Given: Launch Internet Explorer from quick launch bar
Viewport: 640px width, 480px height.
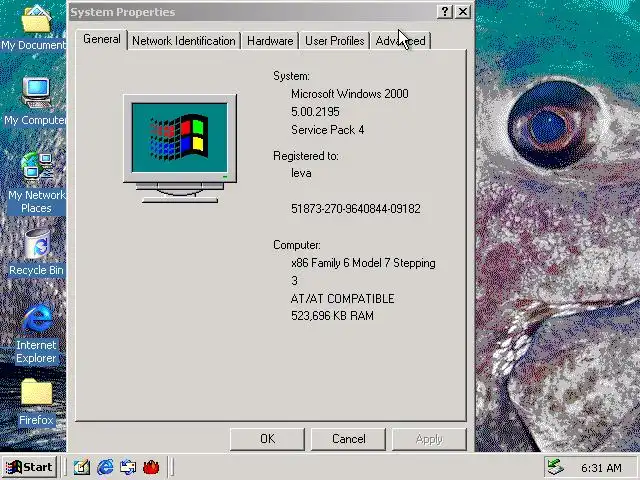Looking at the screenshot, I should 105,467.
